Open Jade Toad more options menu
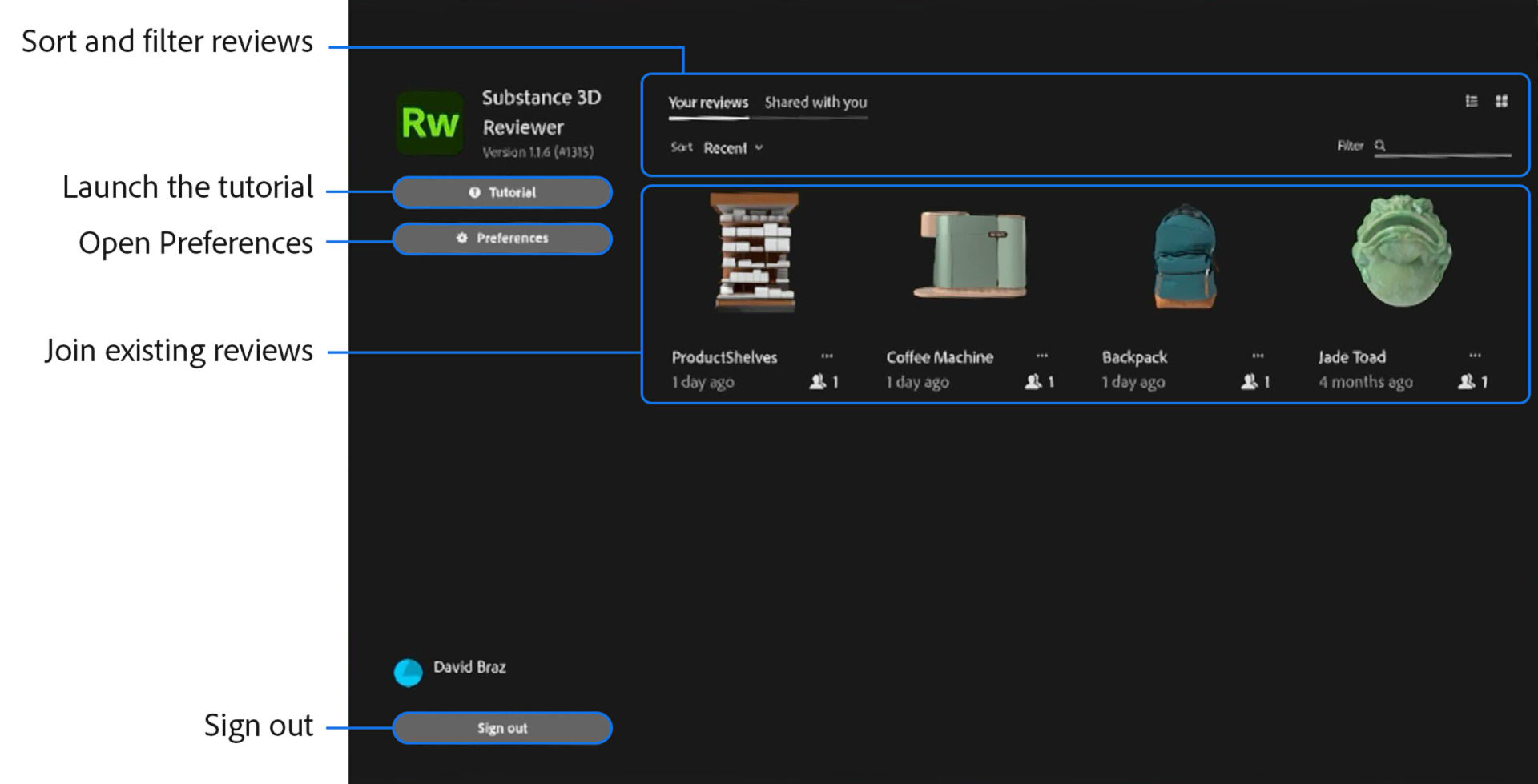This screenshot has height=784, width=1538. click(1475, 356)
